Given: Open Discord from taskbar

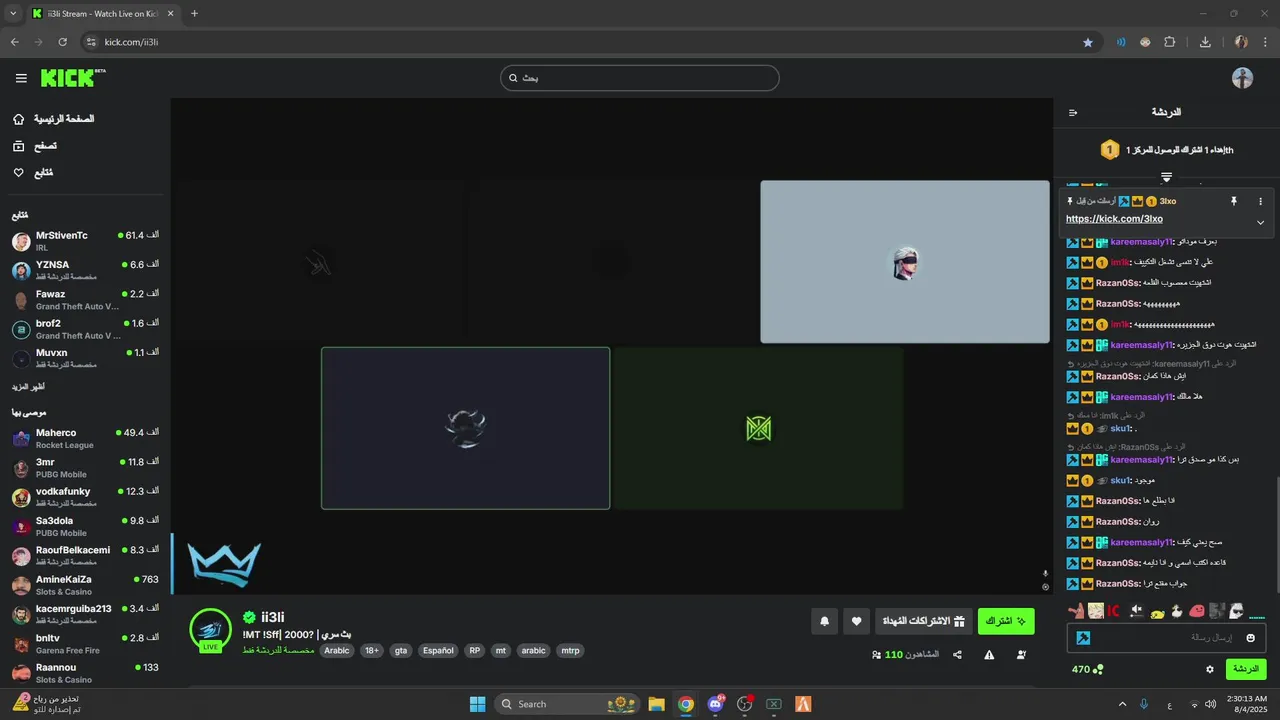Looking at the screenshot, I should [x=715, y=704].
